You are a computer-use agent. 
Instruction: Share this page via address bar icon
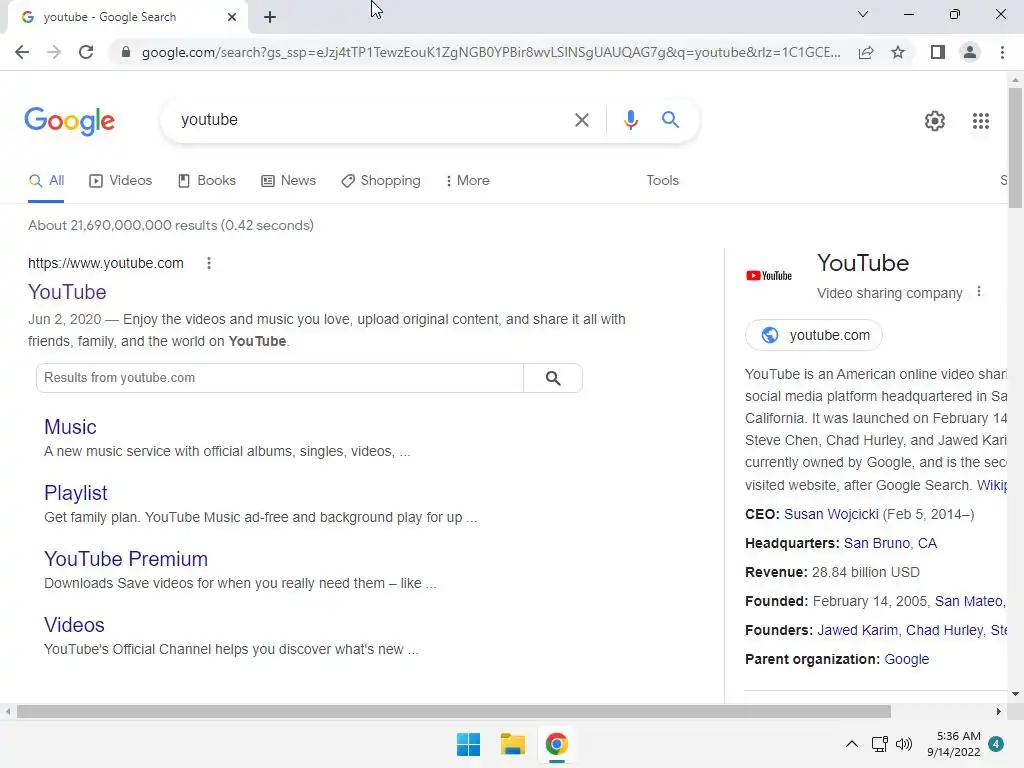point(866,52)
